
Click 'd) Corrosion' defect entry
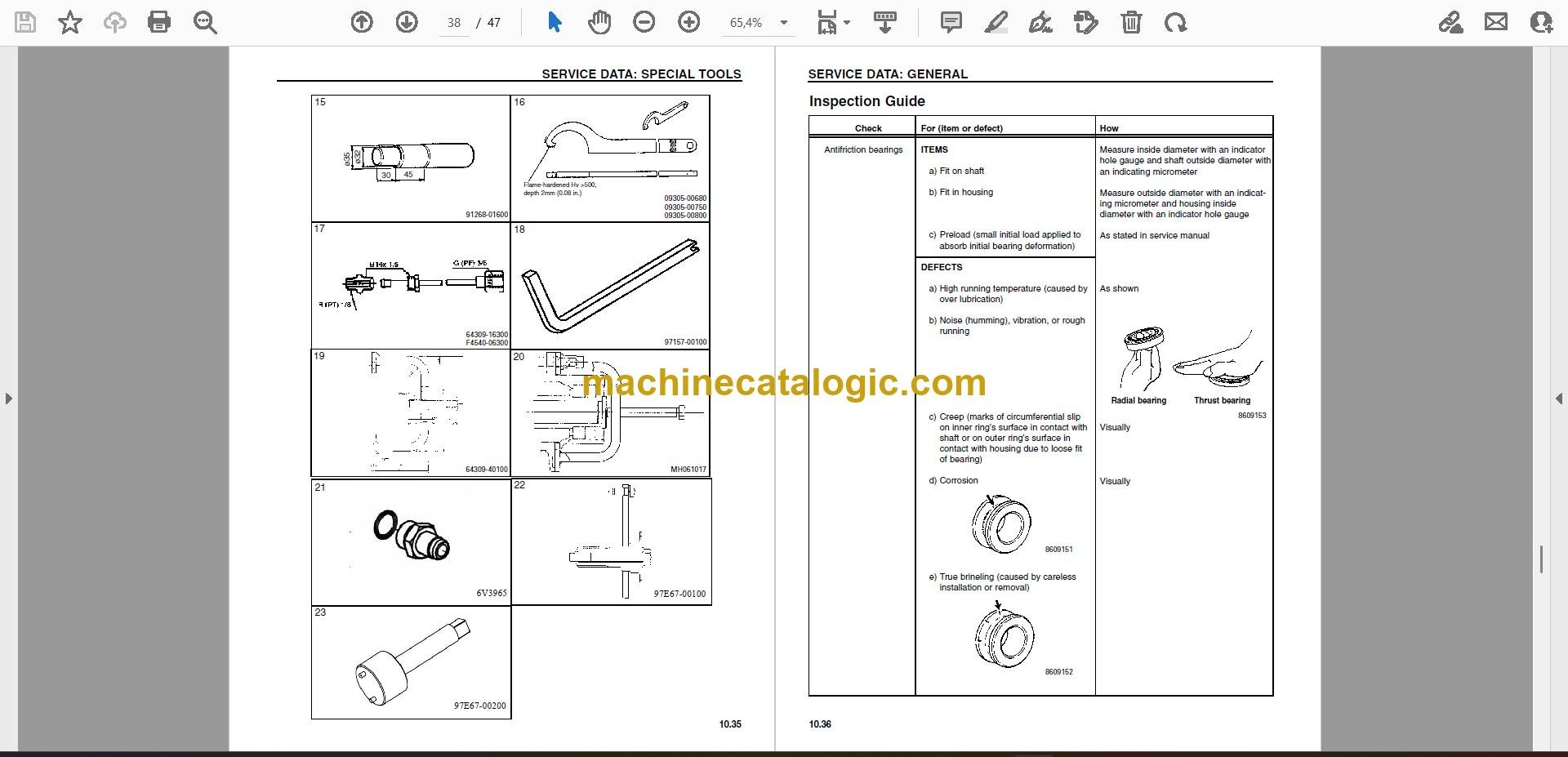click(x=953, y=480)
